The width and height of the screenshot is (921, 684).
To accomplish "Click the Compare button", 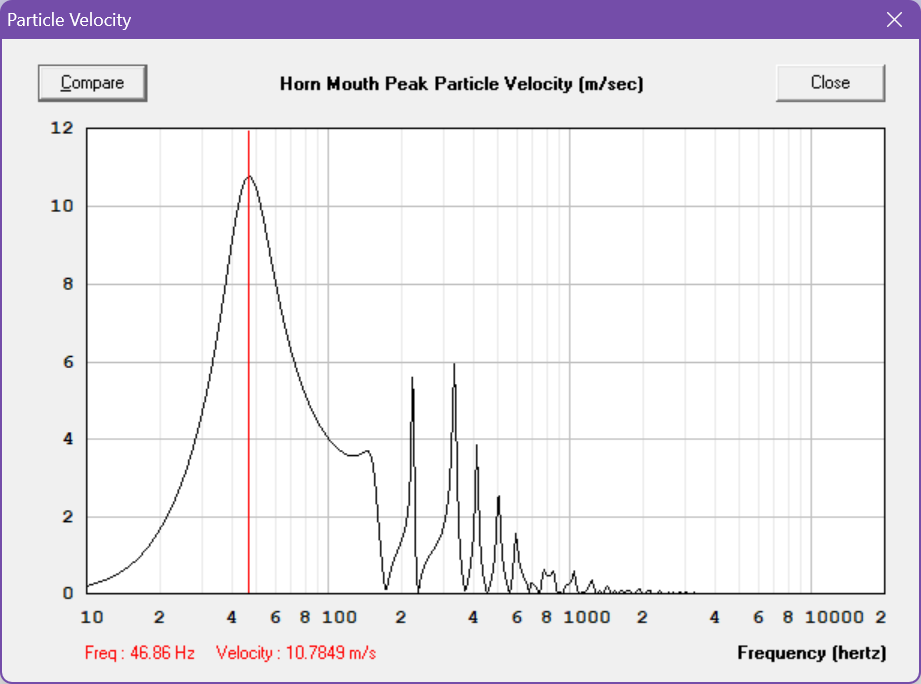I will 92,83.
